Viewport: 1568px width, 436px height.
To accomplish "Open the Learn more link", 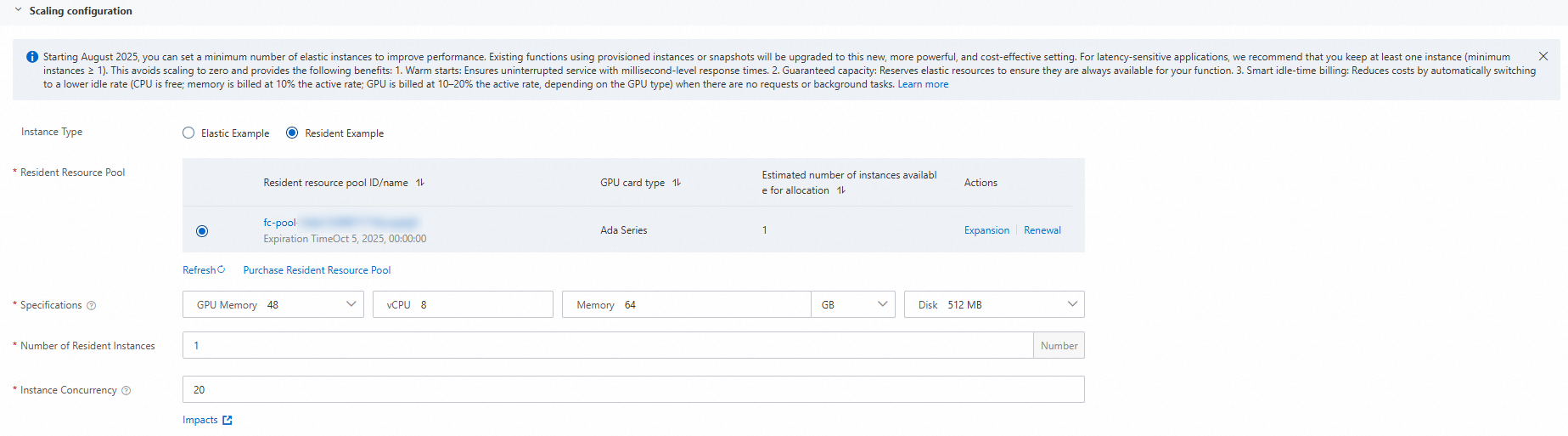I will (x=923, y=84).
